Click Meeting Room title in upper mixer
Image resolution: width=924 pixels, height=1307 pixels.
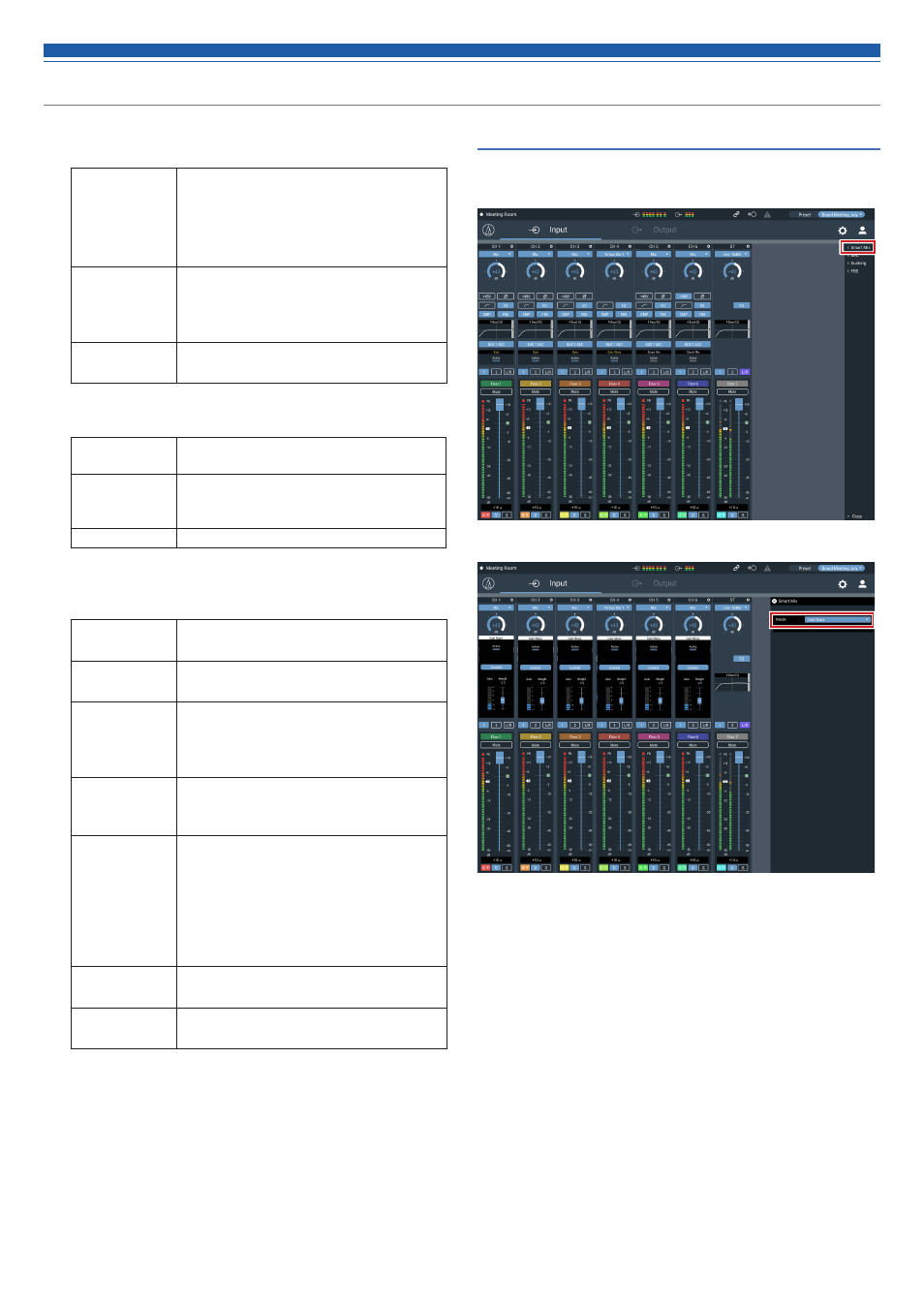coord(501,214)
